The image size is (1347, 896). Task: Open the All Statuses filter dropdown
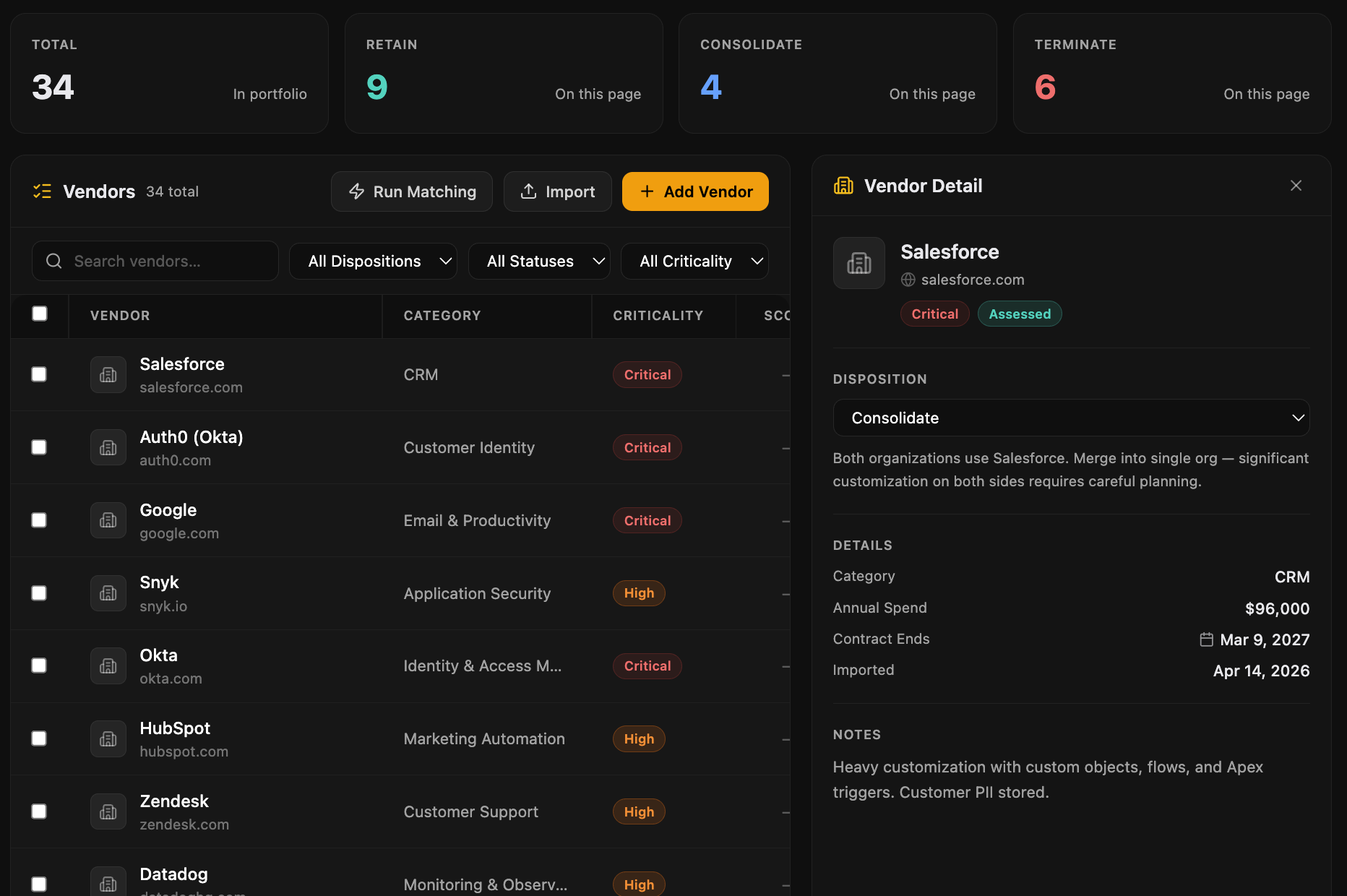539,261
